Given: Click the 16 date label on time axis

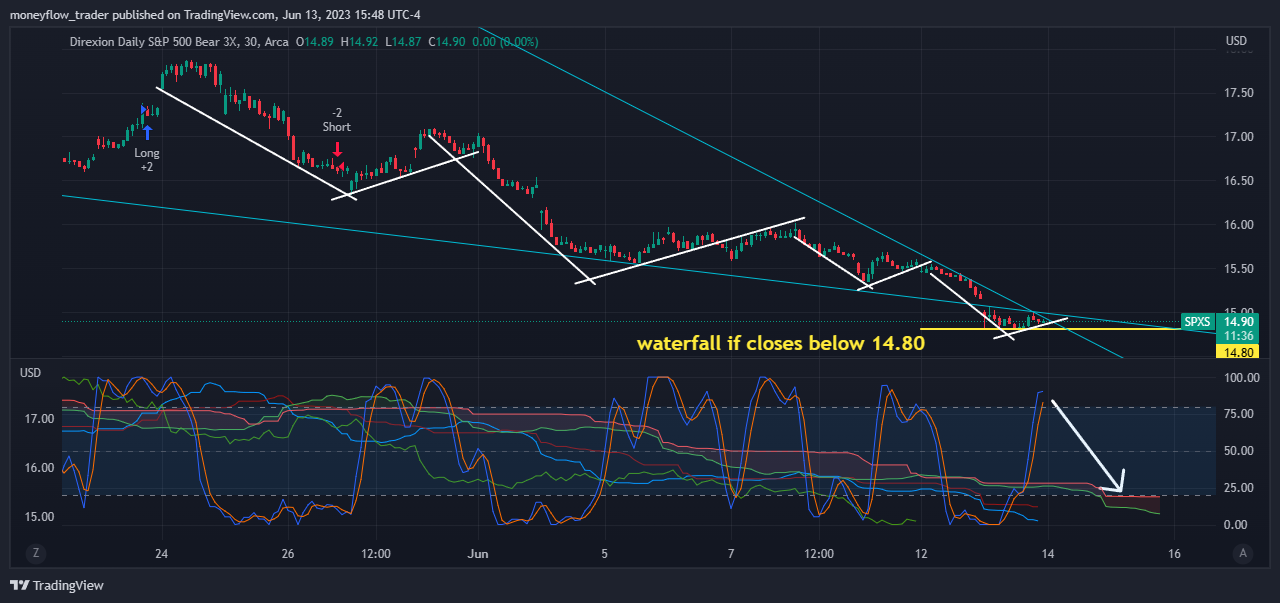Looking at the screenshot, I should pyautogui.click(x=1174, y=553).
